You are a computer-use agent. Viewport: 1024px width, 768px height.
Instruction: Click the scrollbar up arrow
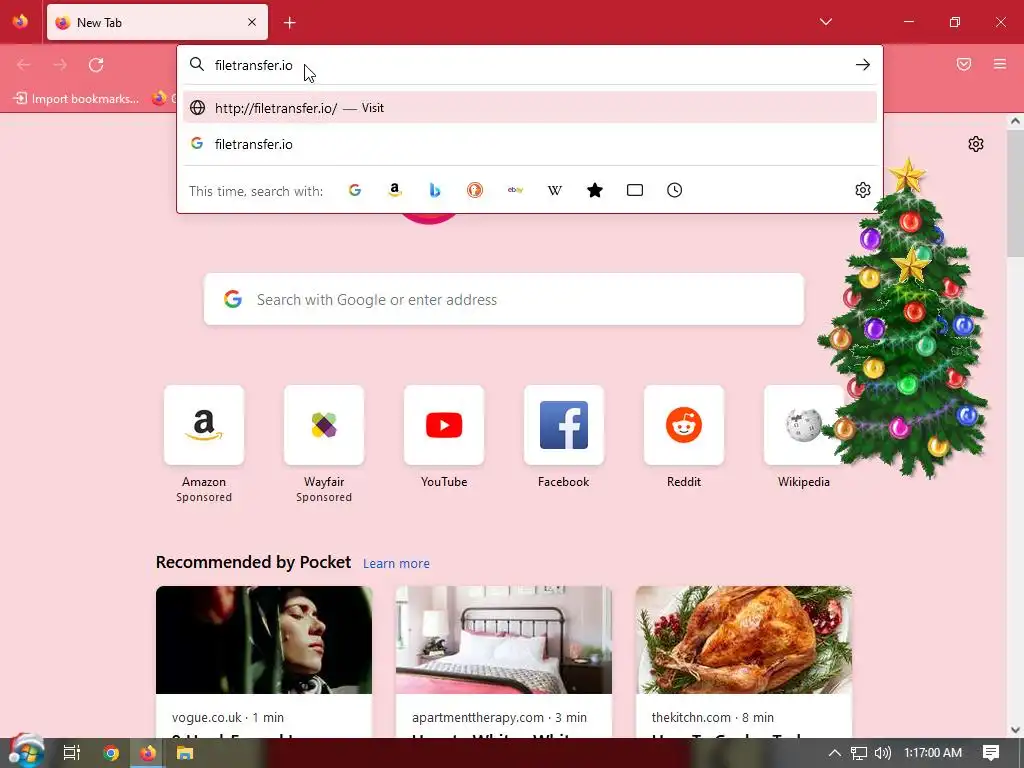point(1015,121)
